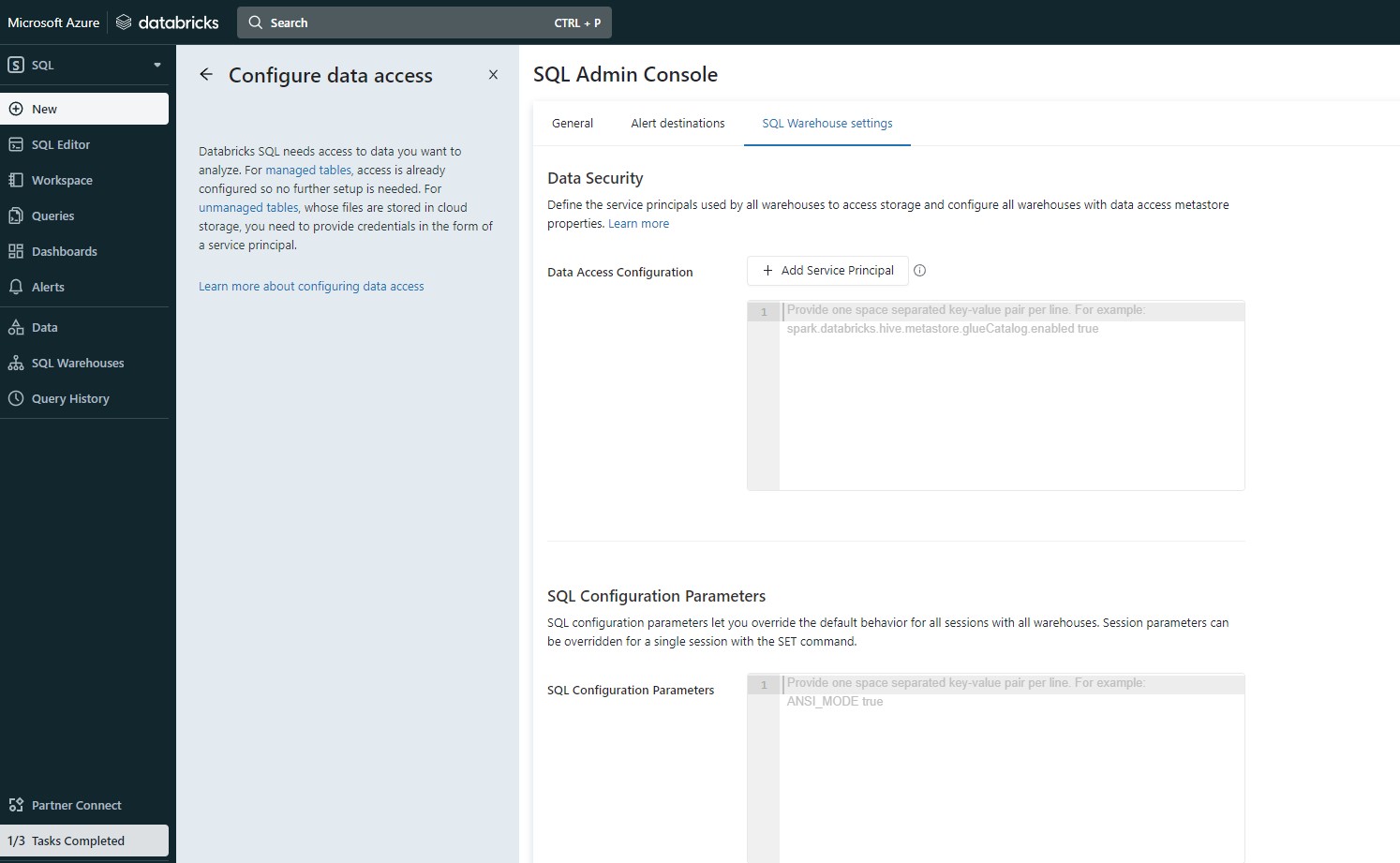Collapse the Configure data access panel with back arrow
Image resolution: width=1400 pixels, height=863 pixels.
[x=206, y=74]
